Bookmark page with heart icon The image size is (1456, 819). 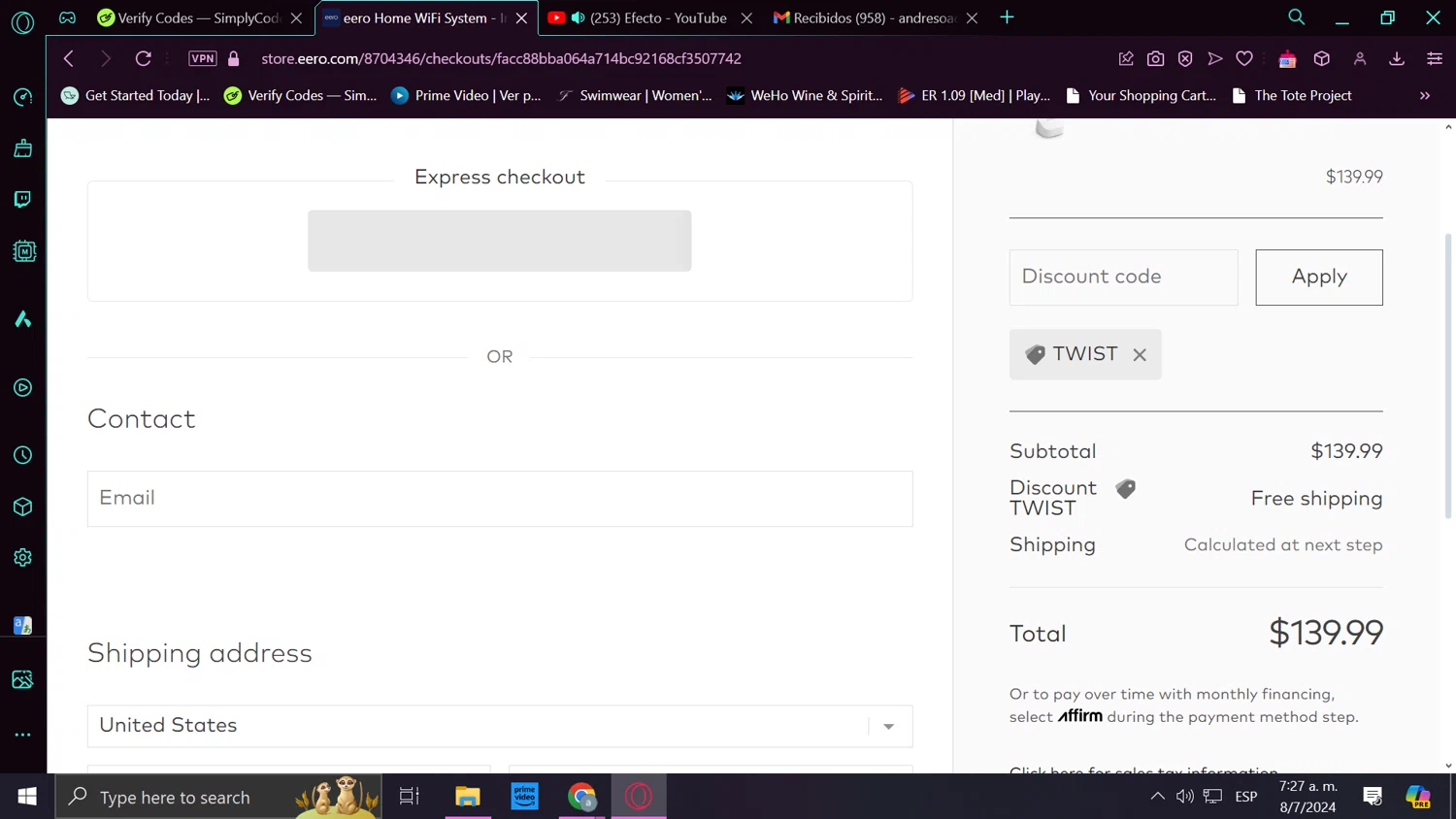pyautogui.click(x=1244, y=58)
